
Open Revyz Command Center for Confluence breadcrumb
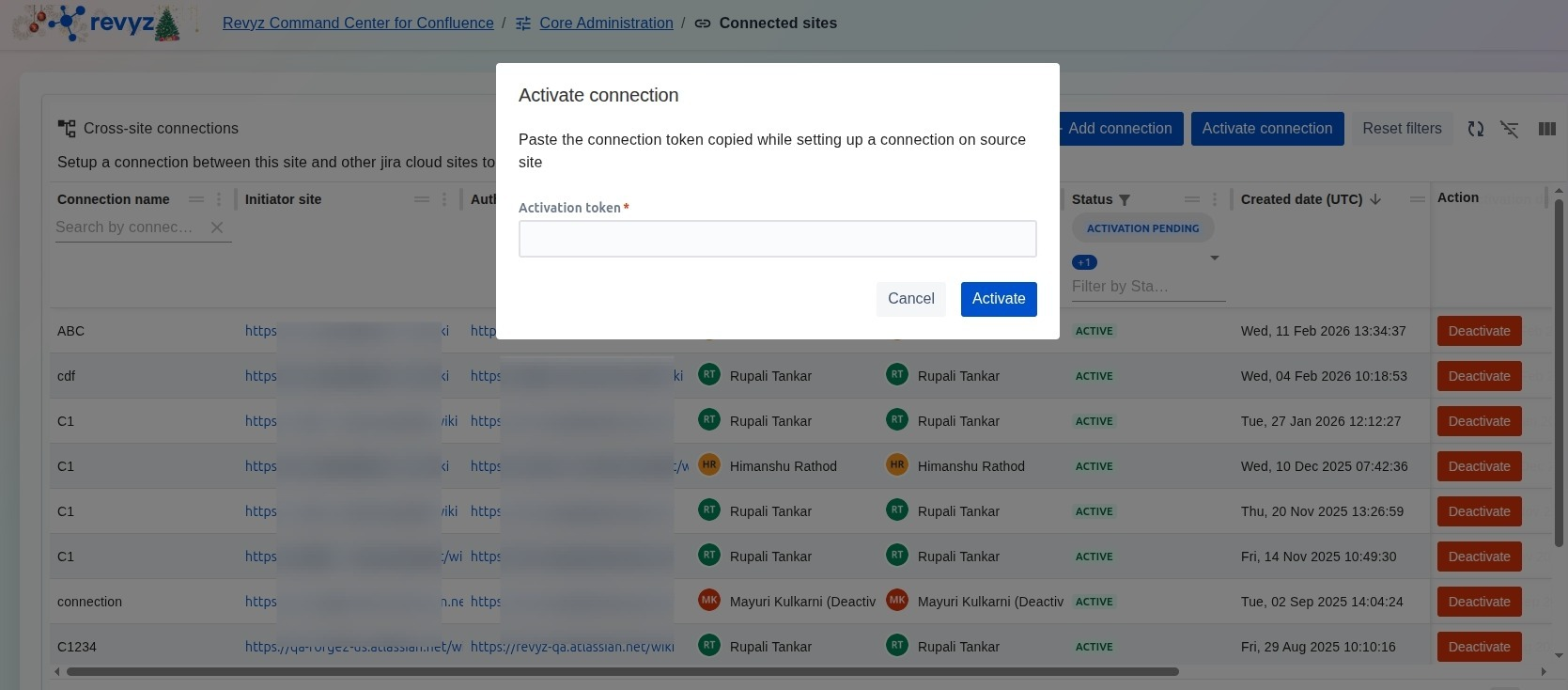coord(358,24)
